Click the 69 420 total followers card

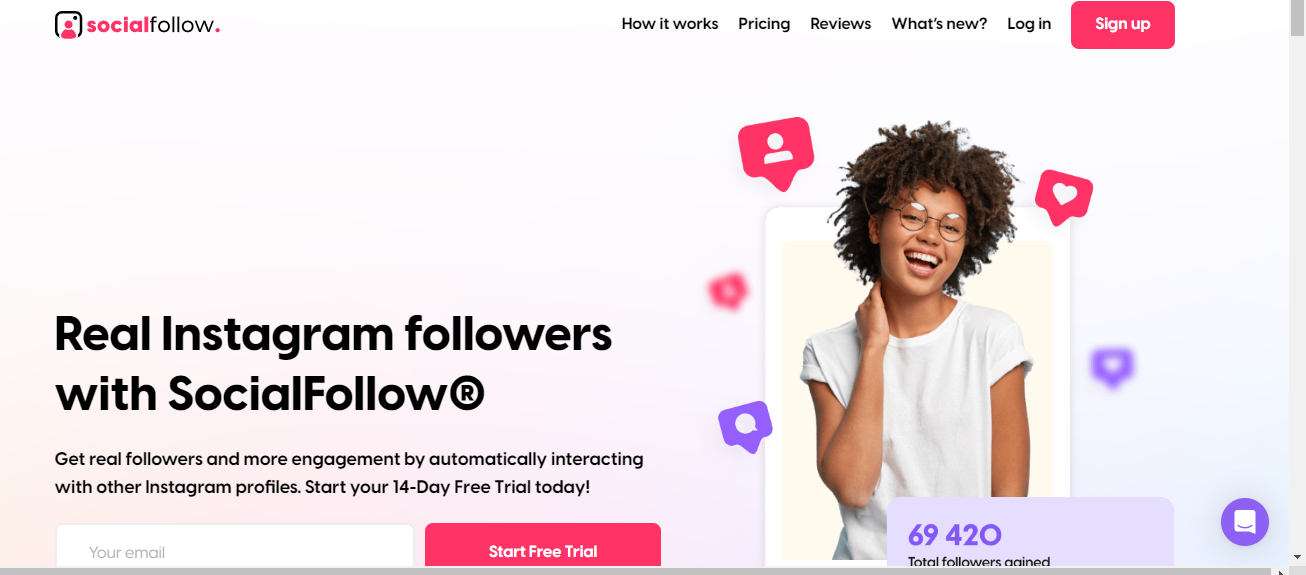[x=1030, y=533]
